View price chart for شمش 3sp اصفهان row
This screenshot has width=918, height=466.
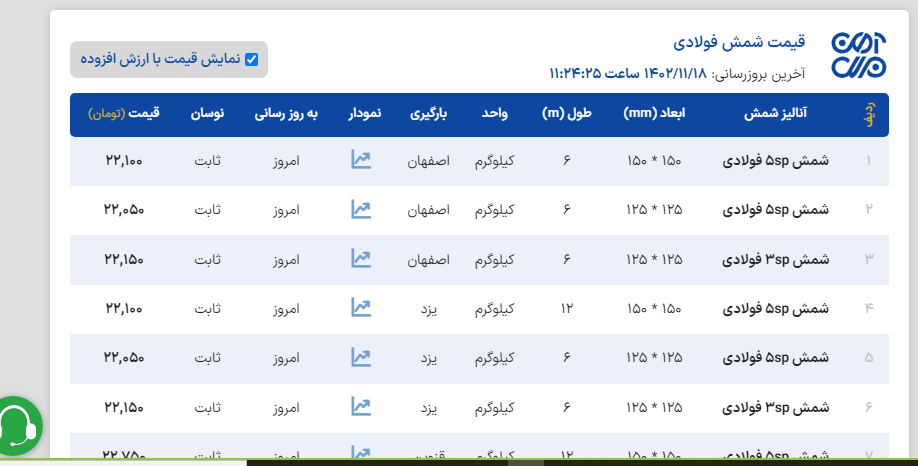coord(361,258)
